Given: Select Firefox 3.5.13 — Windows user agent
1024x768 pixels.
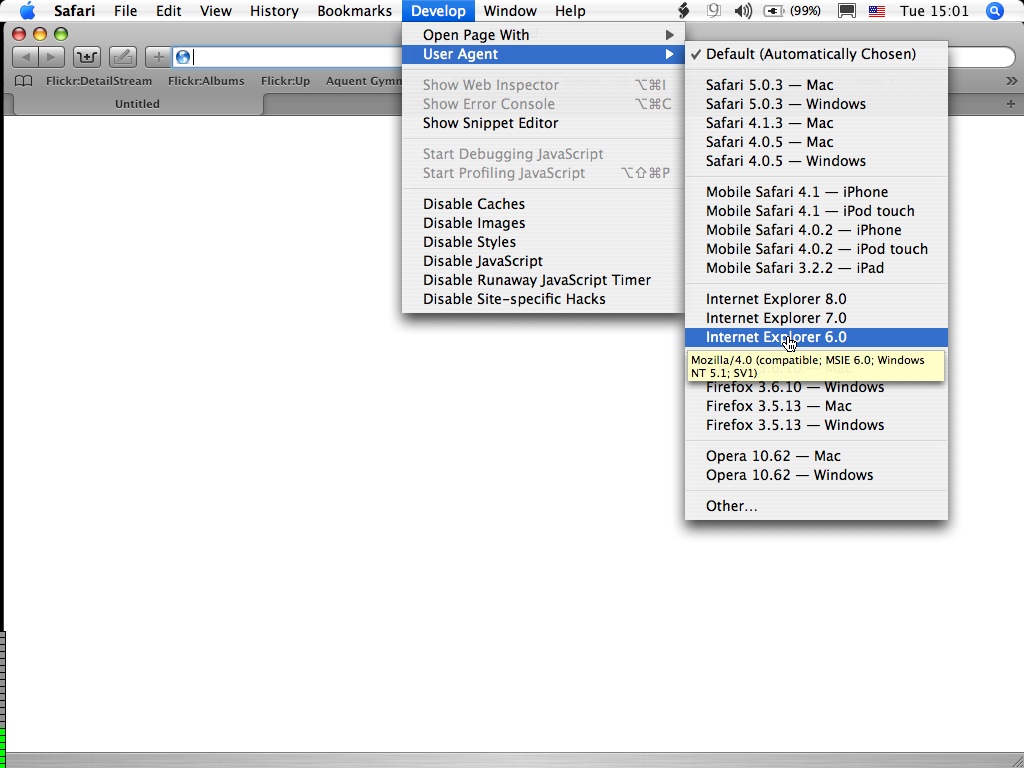Looking at the screenshot, I should (816, 425).
